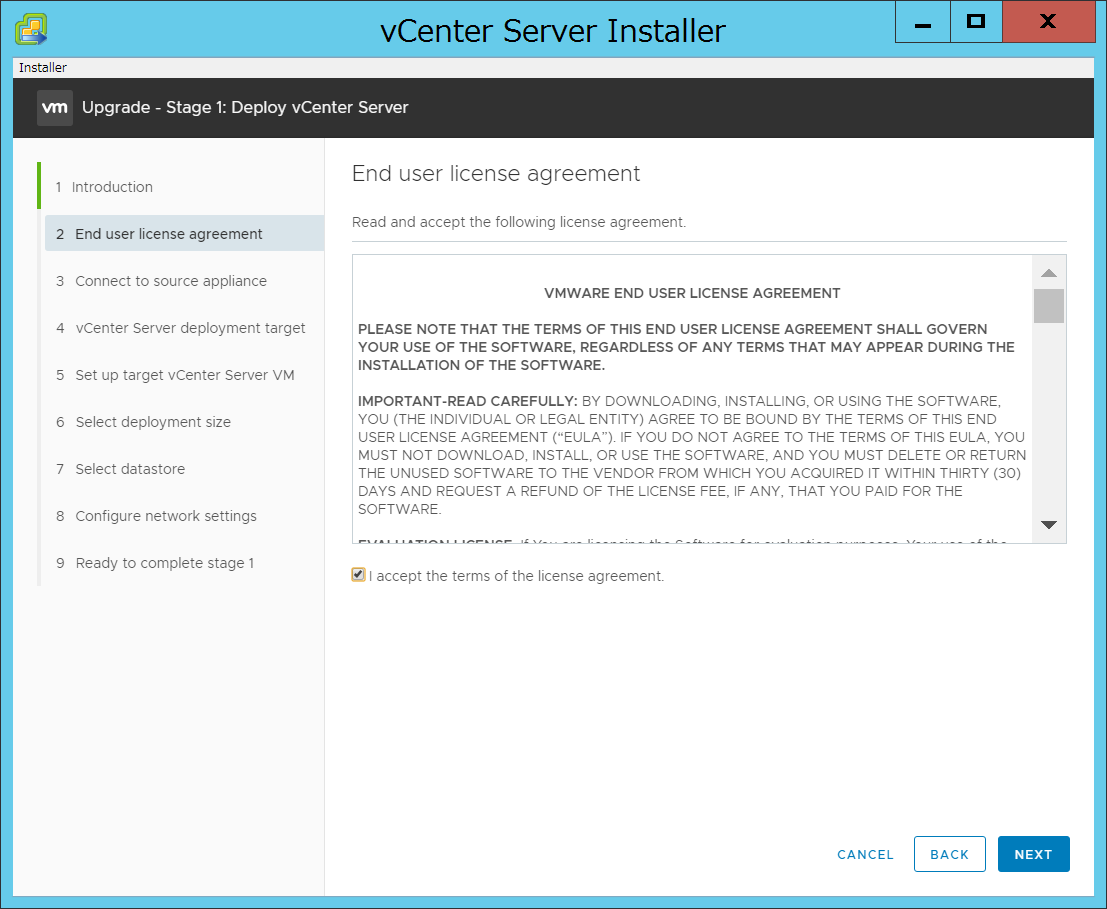Open the Installer menu
Screen dimensions: 1107x909
(42, 68)
